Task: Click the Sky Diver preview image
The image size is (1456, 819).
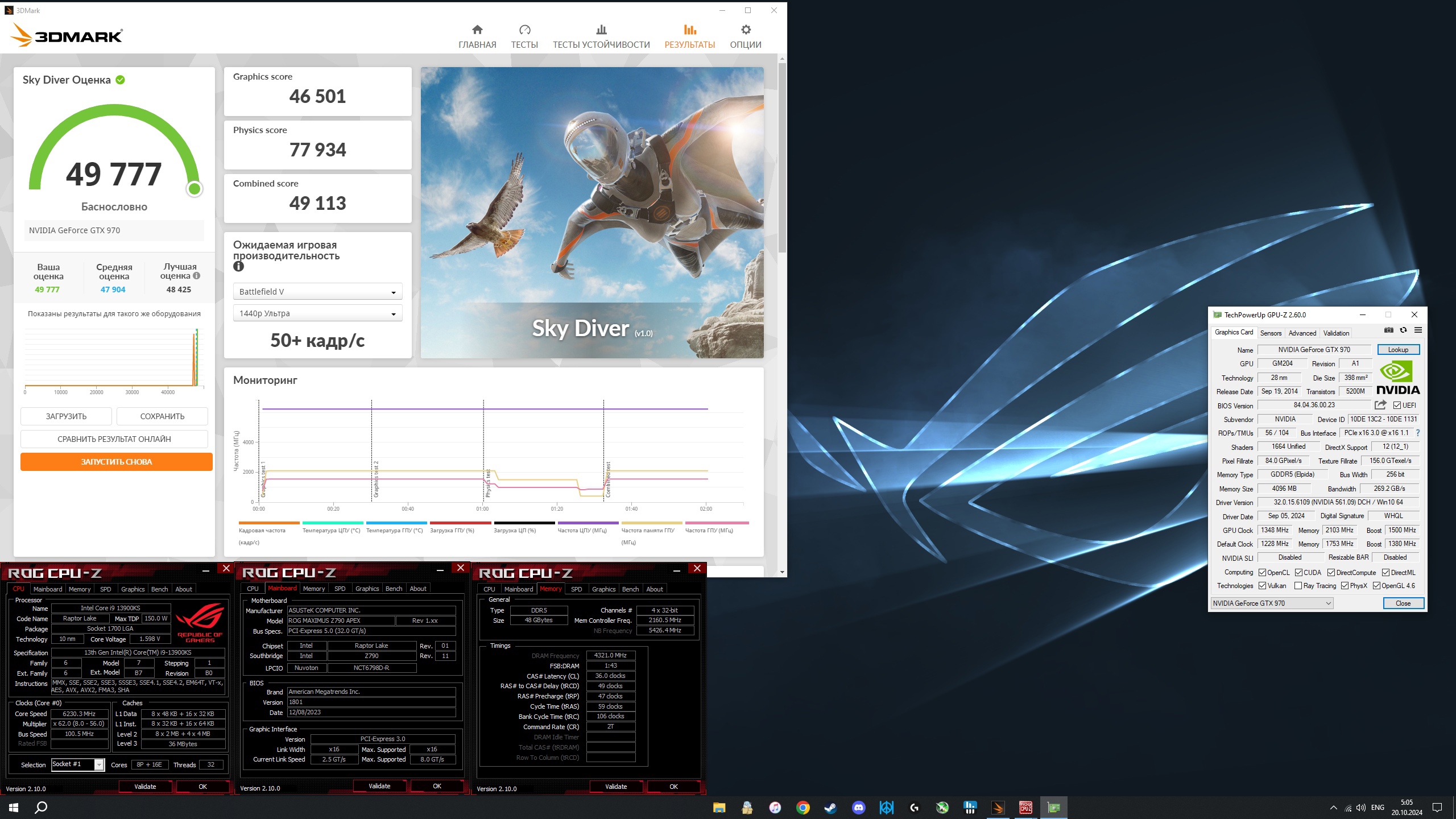Action: 592,213
